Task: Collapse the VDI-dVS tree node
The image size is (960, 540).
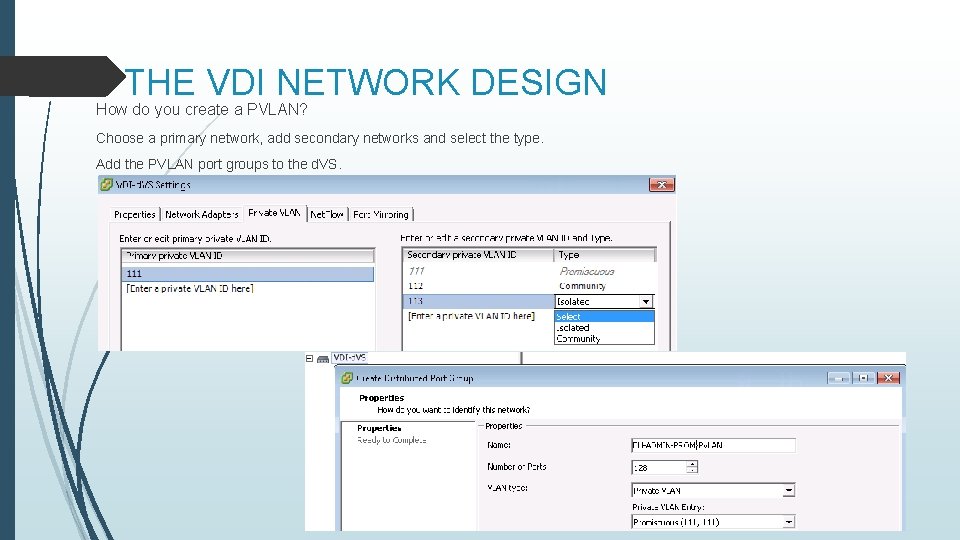Action: pyautogui.click(x=310, y=358)
